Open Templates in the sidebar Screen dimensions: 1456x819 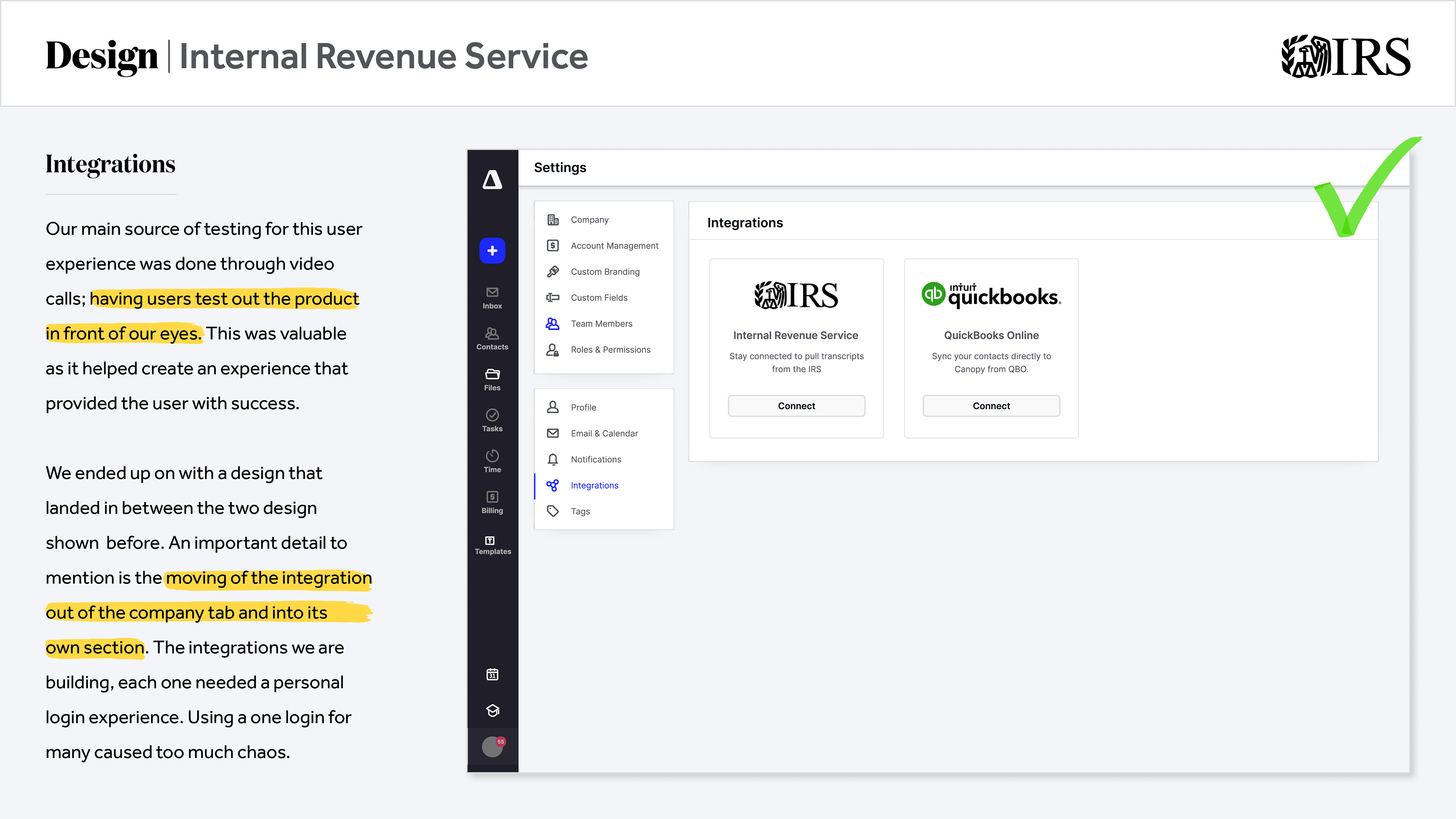[x=492, y=545]
